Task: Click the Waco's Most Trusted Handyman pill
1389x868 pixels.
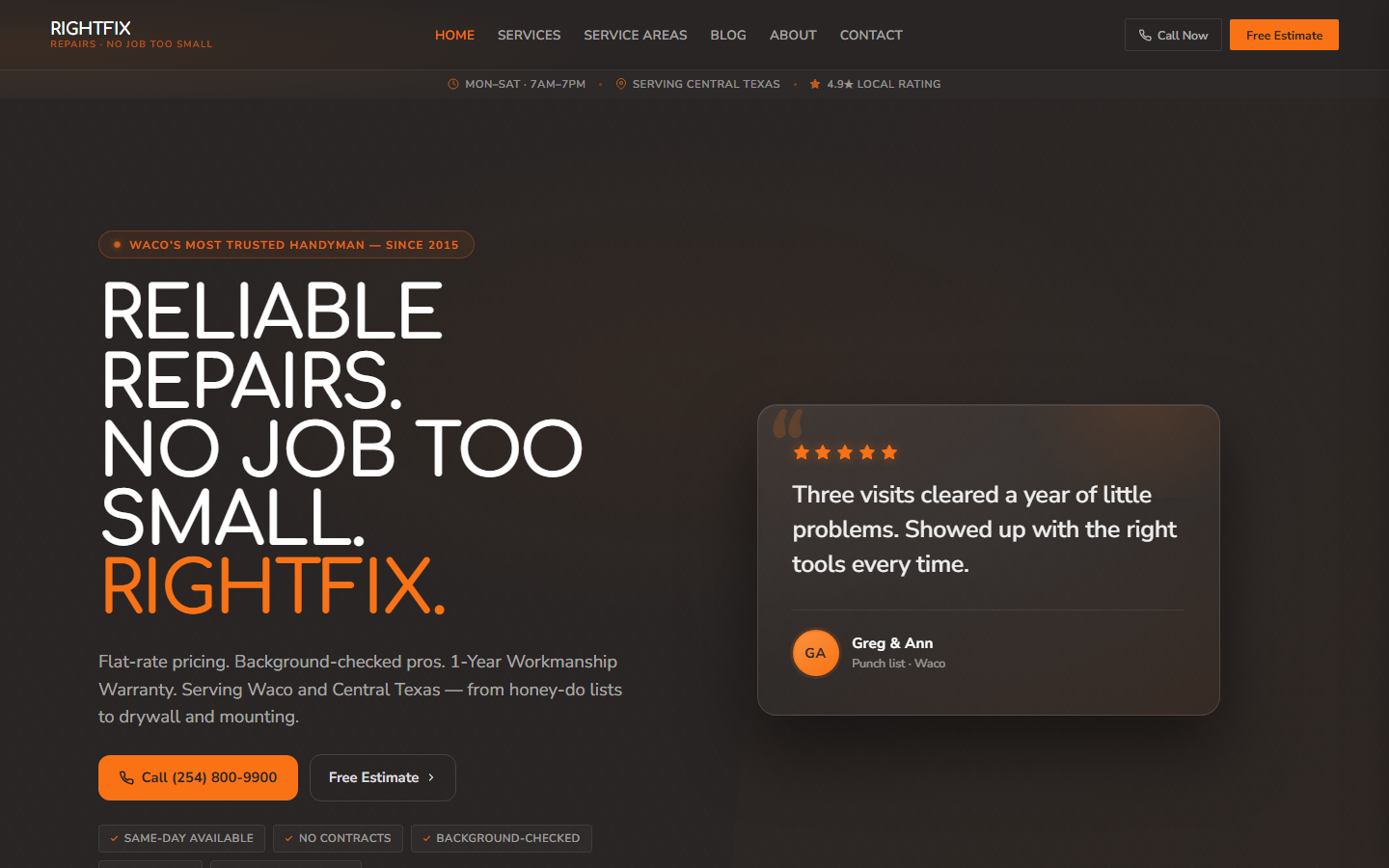Action: 286,244
